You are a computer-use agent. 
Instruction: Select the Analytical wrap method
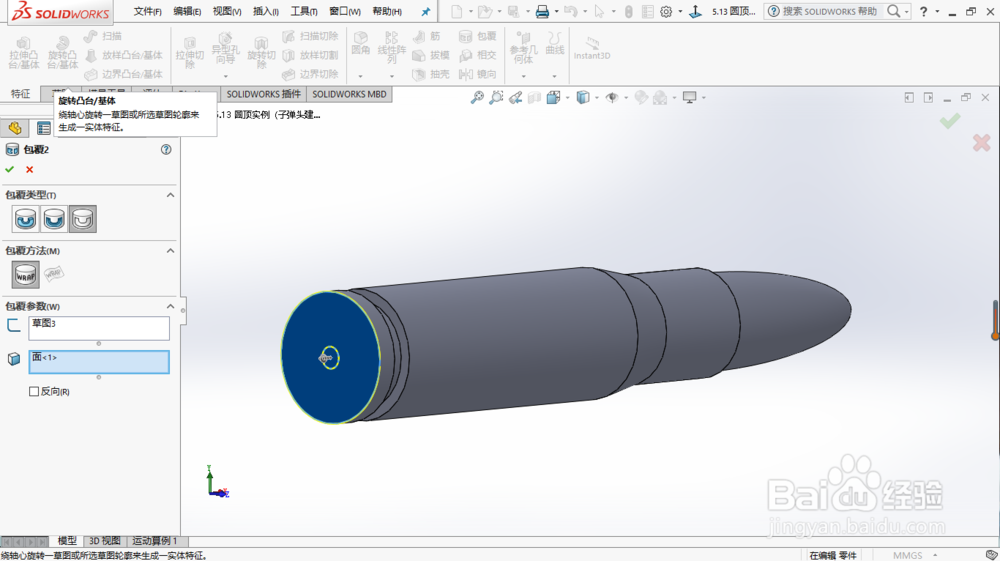click(x=26, y=275)
